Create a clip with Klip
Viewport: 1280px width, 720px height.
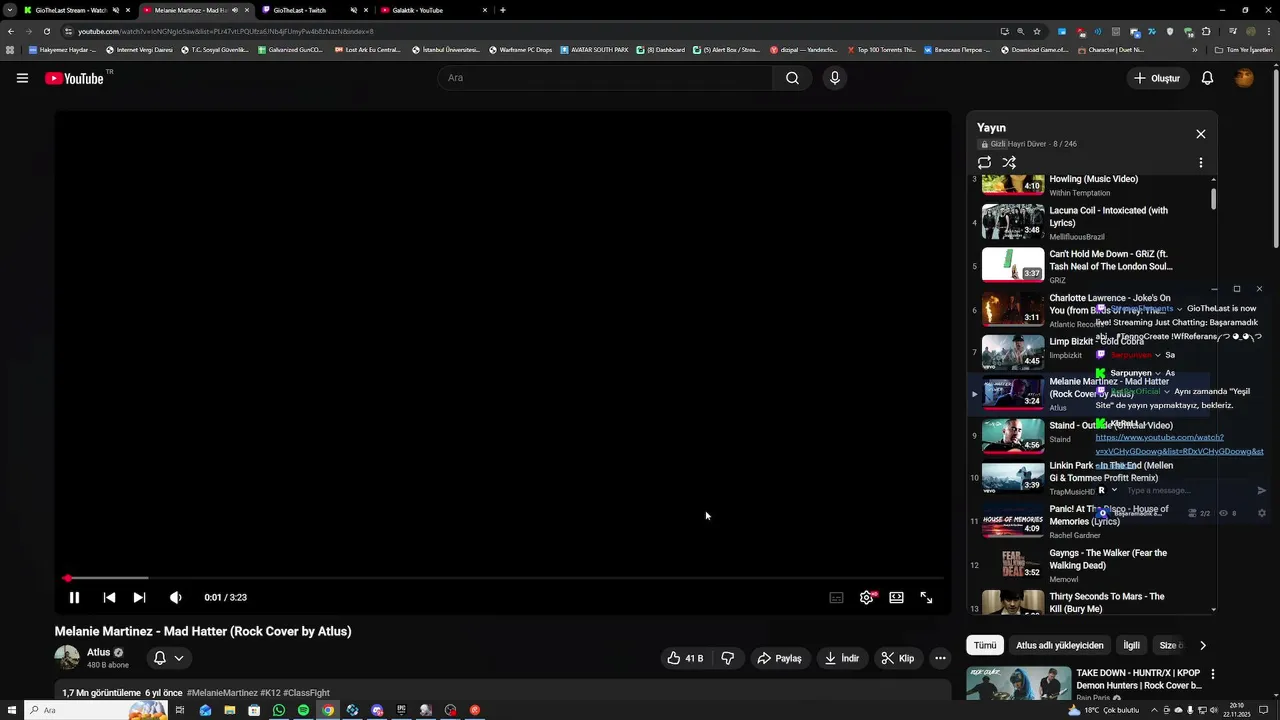(899, 658)
